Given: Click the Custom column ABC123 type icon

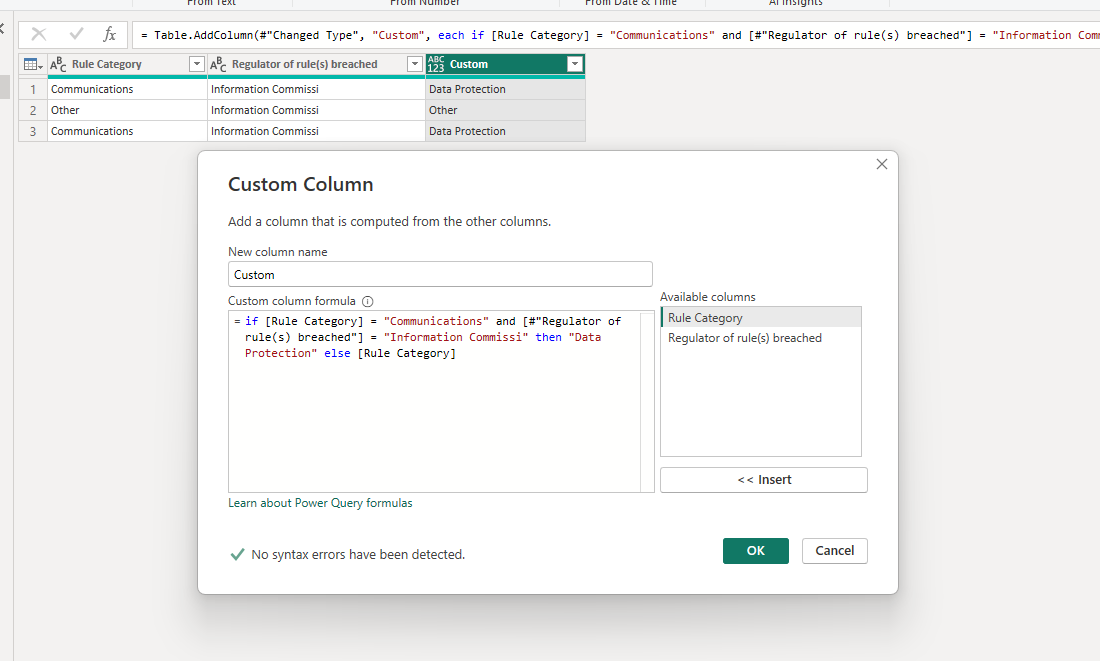Looking at the screenshot, I should [436, 65].
